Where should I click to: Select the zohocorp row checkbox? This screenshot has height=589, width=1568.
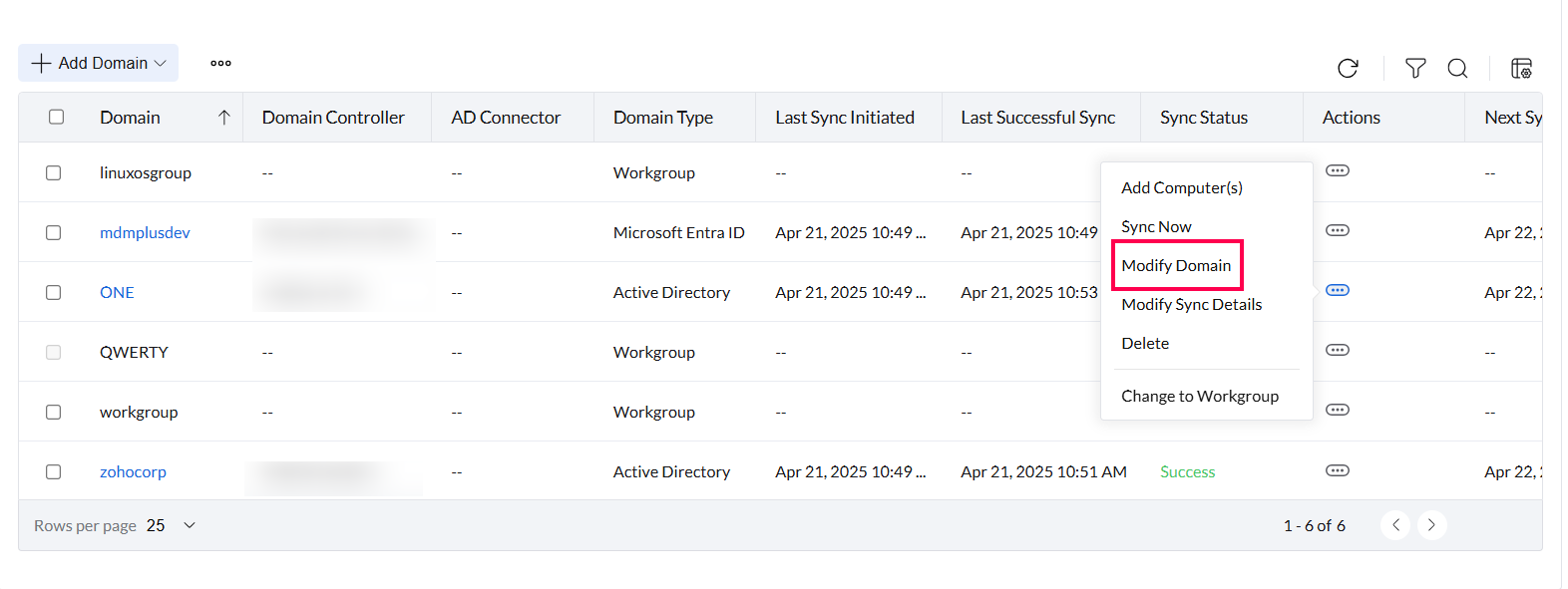[x=54, y=471]
